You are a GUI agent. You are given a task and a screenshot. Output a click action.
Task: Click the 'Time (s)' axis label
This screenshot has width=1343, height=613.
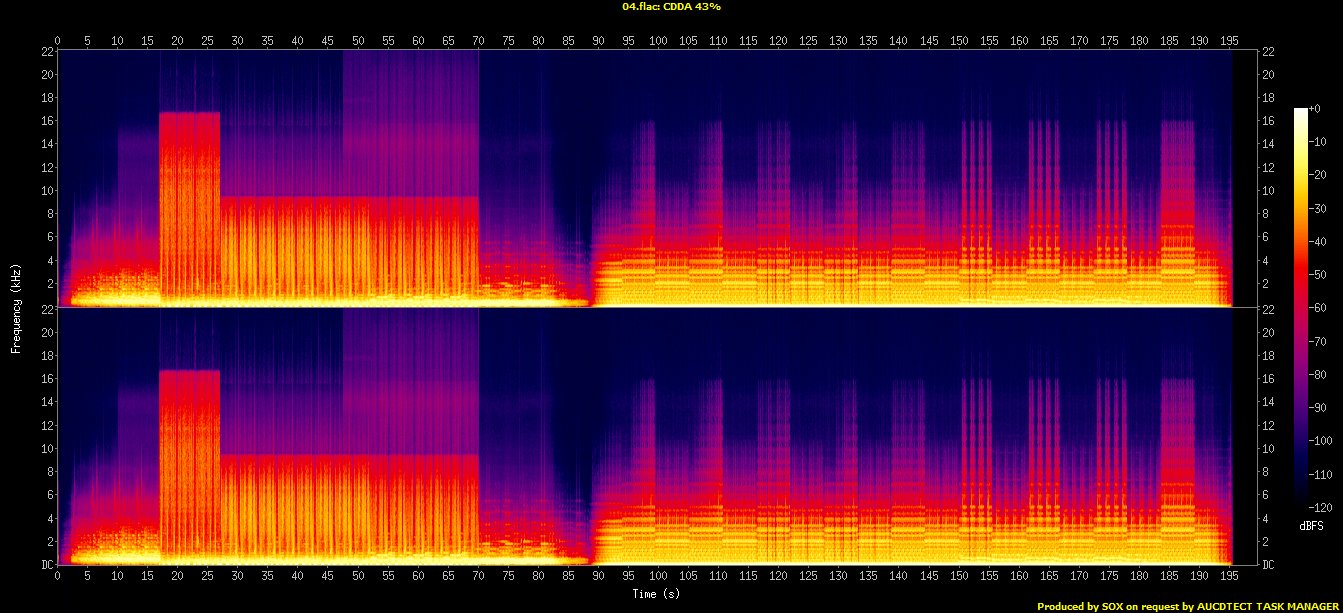pos(654,594)
